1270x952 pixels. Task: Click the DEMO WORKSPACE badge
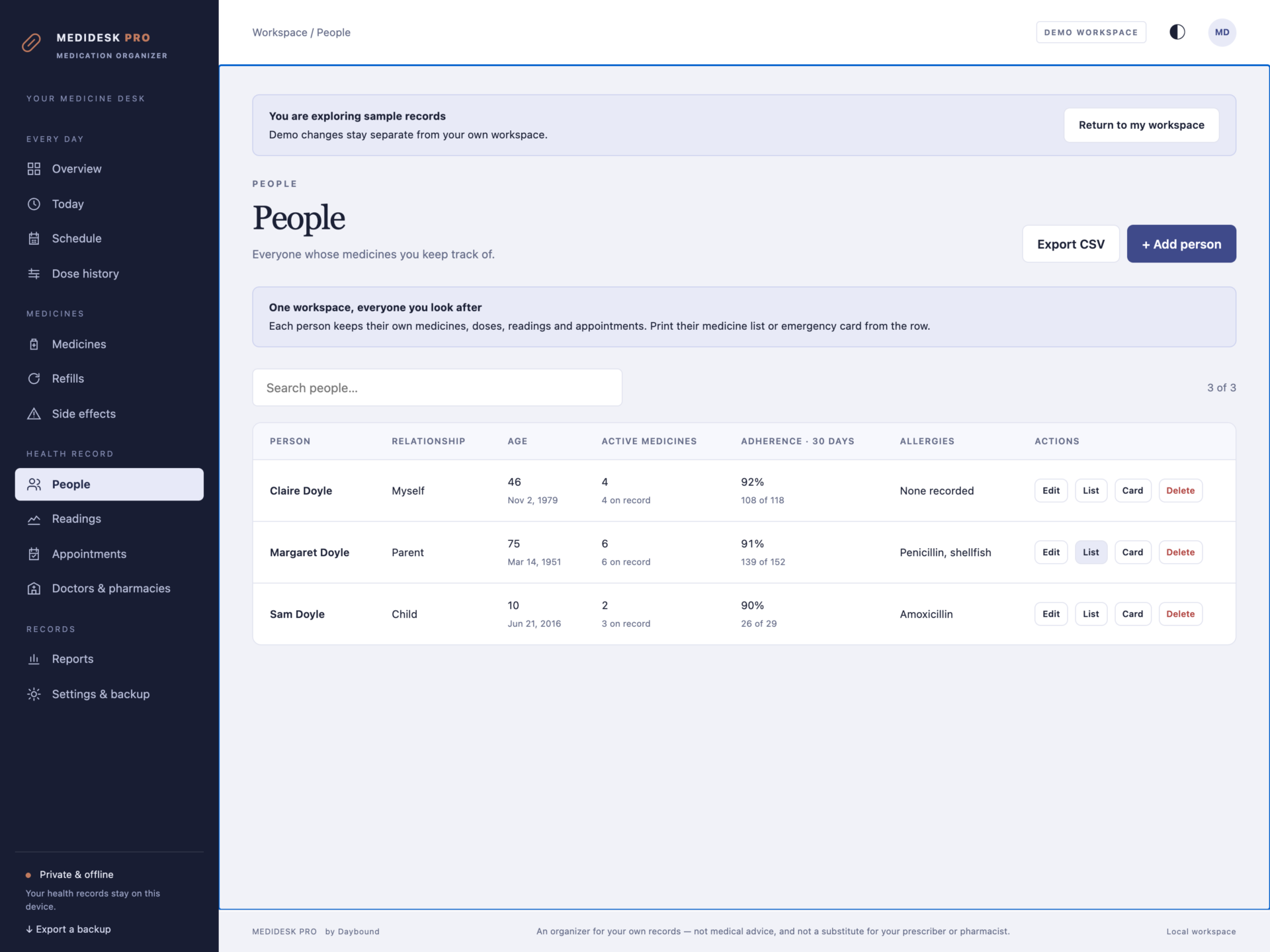1091,32
